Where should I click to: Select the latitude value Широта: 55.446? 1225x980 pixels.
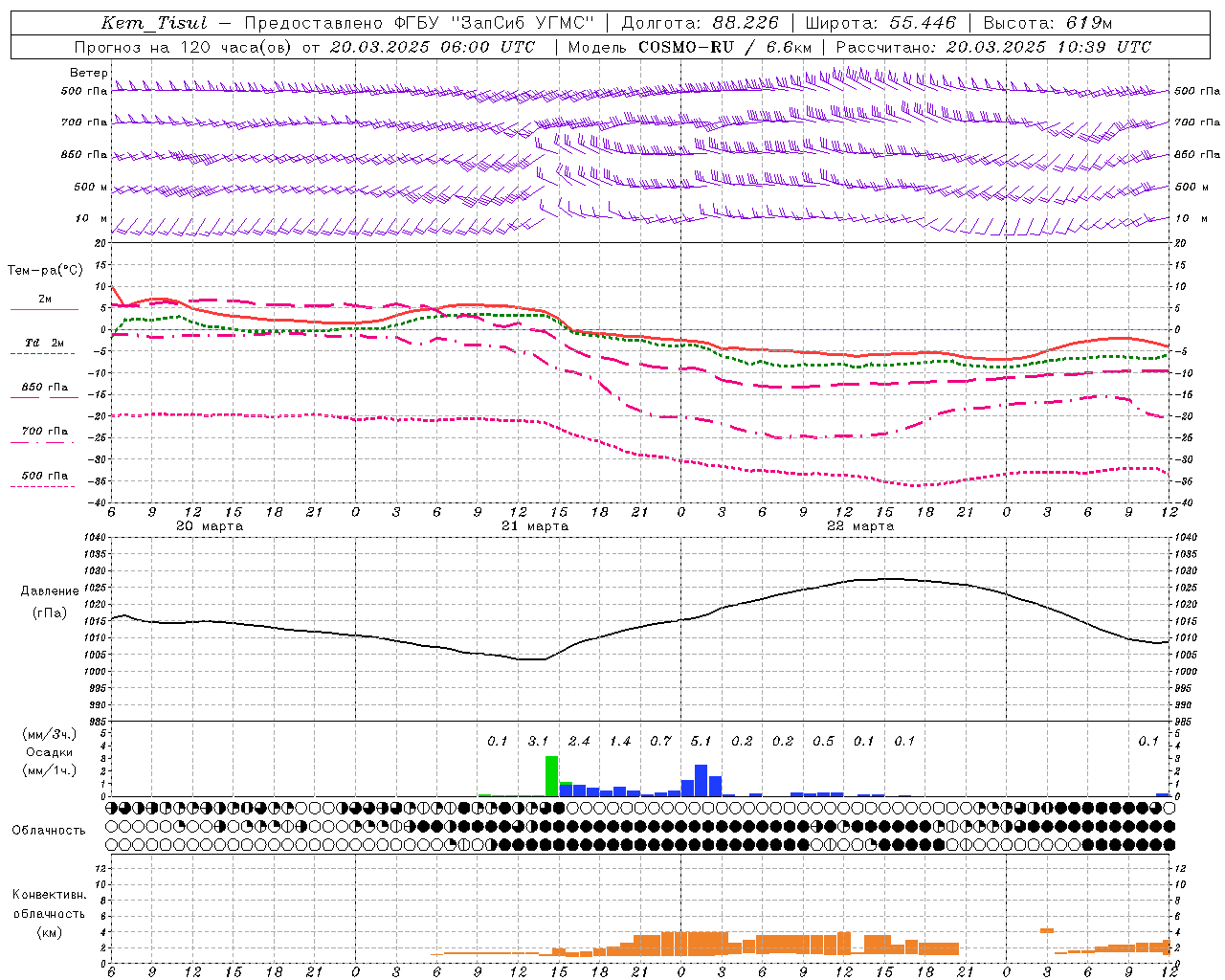pyautogui.click(x=880, y=23)
